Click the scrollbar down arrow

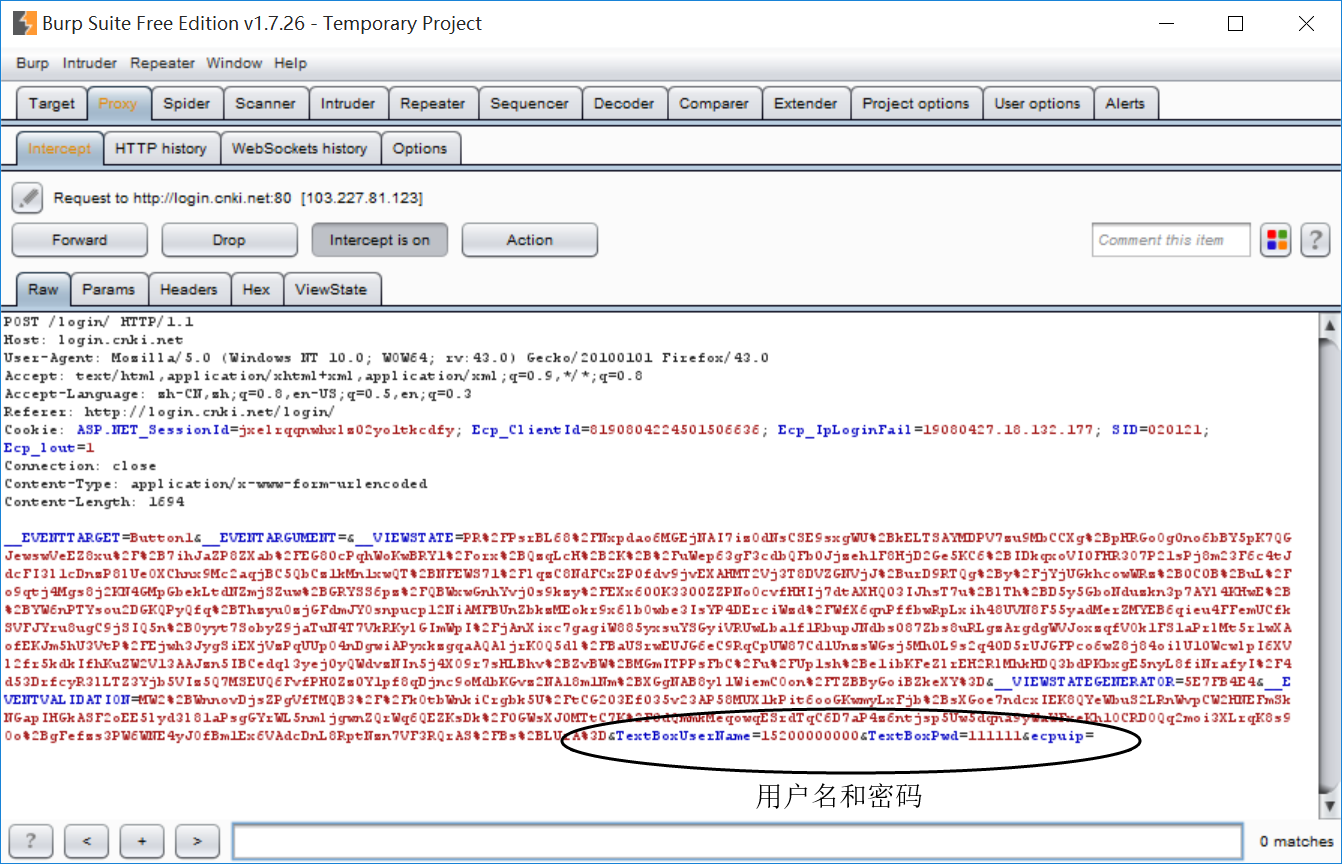(1329, 805)
